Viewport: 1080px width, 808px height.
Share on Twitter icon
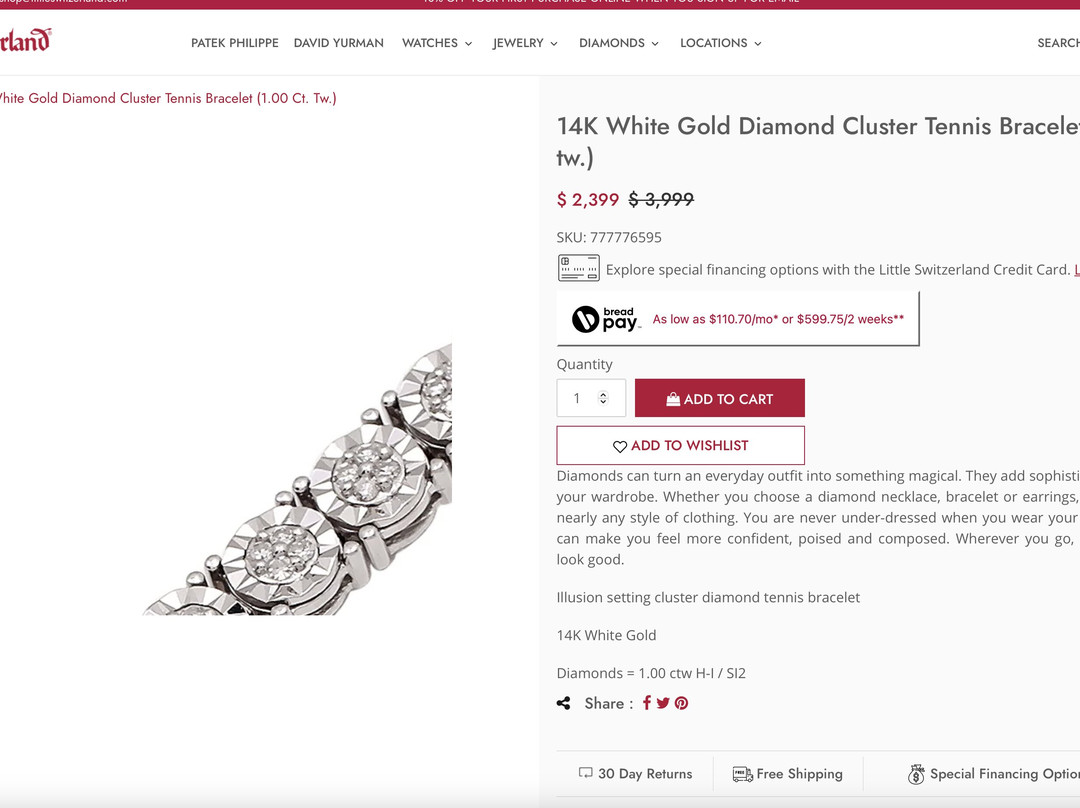(663, 703)
